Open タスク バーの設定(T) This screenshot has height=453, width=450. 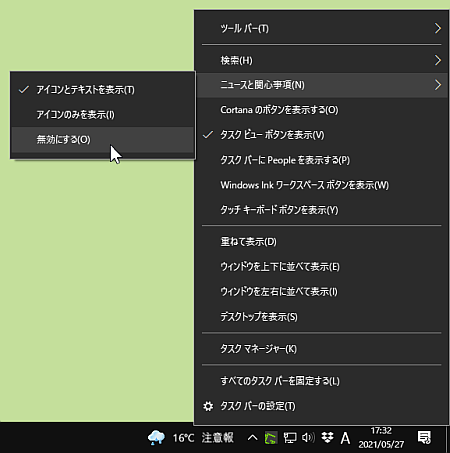pyautogui.click(x=322, y=406)
